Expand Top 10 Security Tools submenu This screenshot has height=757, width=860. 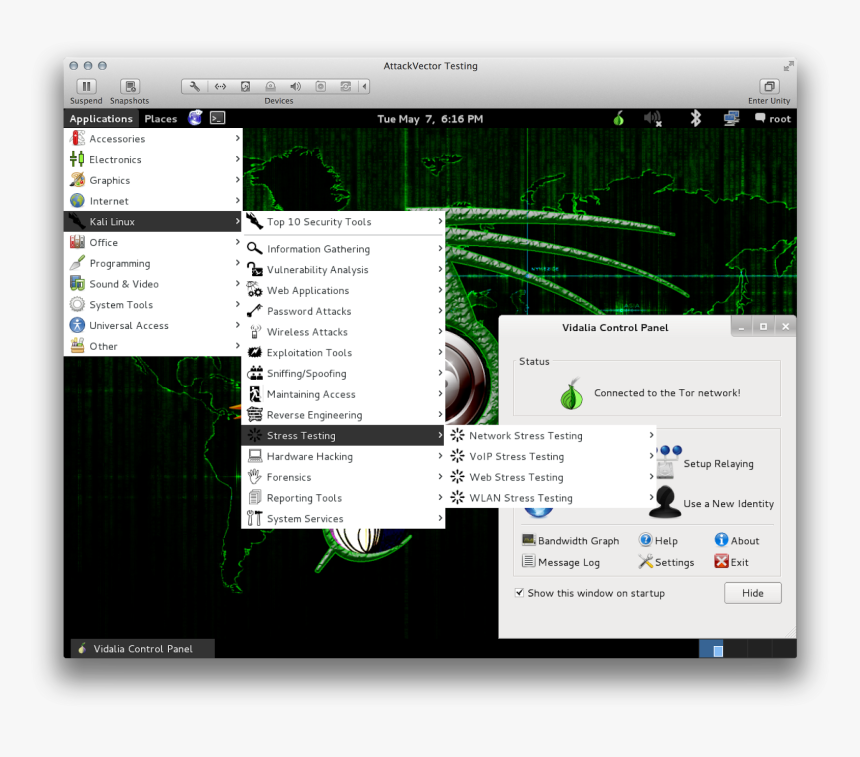tap(440, 221)
